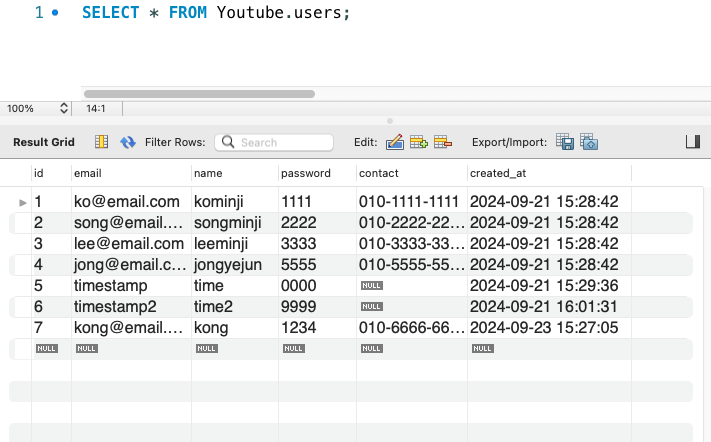This screenshot has width=711, height=442.
Task: Toggle the result grid column layout icon
Action: pos(102,142)
